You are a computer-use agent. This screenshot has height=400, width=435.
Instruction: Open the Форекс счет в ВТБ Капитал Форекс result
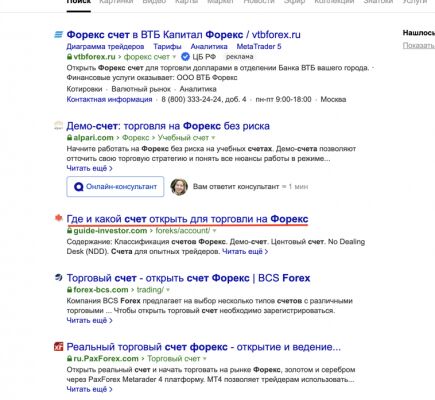183,35
